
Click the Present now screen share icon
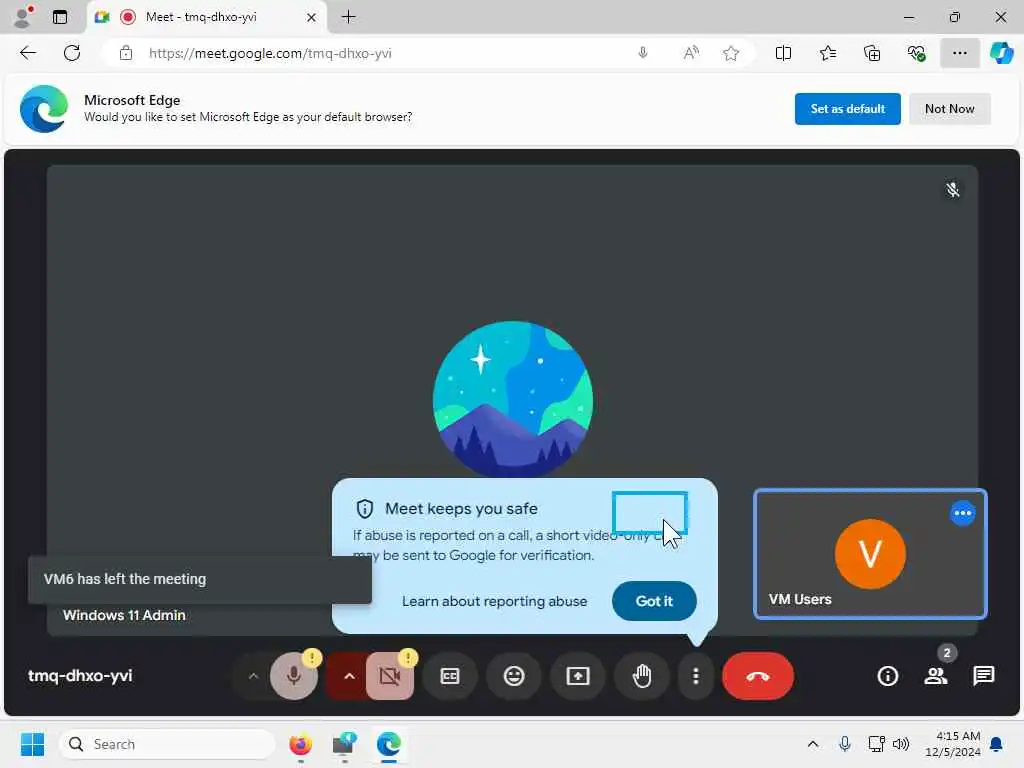pos(578,676)
